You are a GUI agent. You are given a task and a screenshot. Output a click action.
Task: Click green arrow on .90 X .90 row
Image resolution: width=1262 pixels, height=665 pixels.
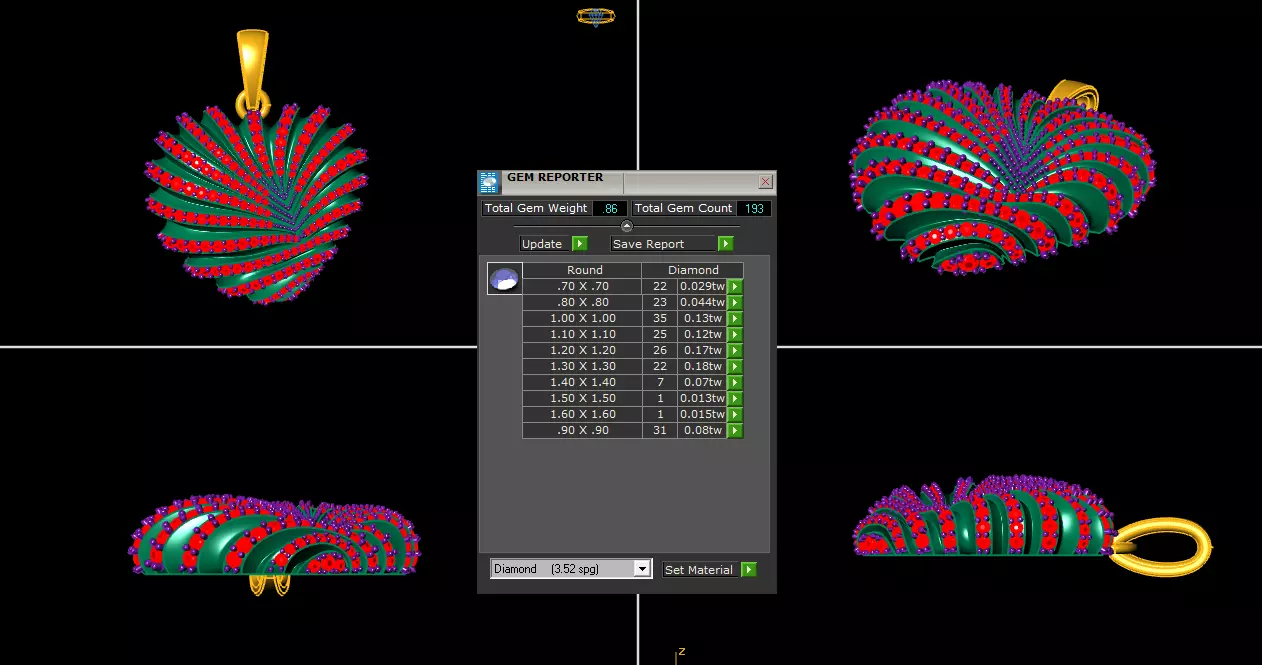point(735,430)
